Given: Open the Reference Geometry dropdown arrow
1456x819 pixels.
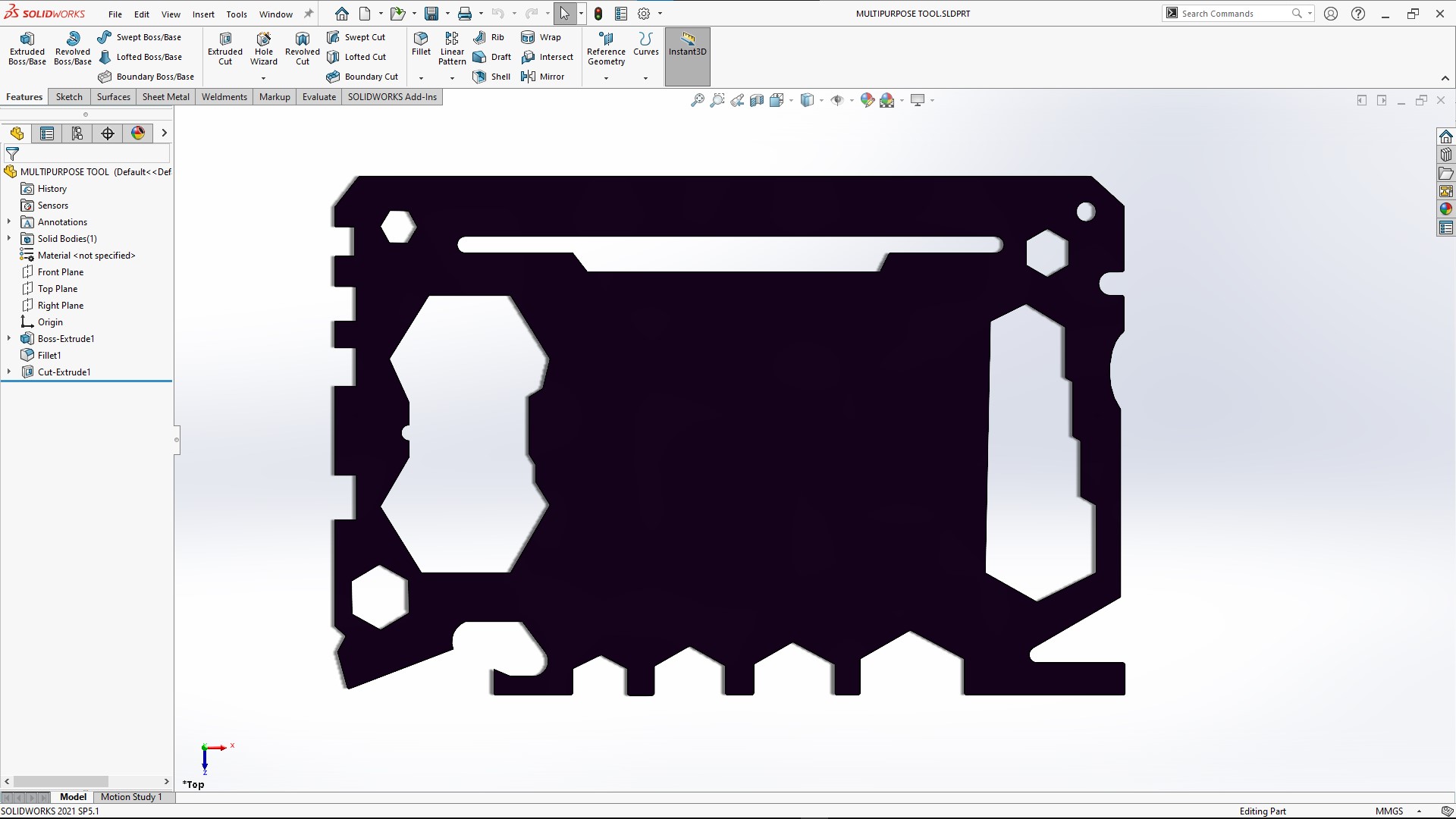Looking at the screenshot, I should 606,78.
